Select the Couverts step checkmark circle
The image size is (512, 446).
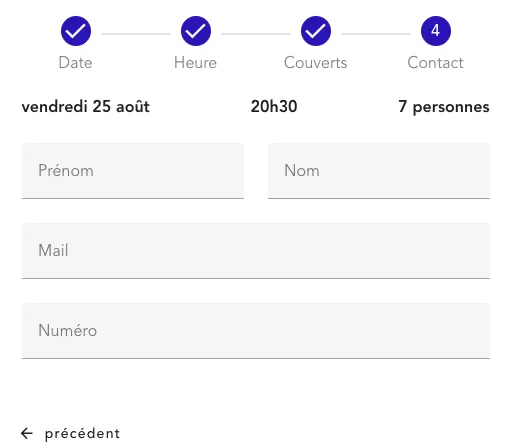pyautogui.click(x=316, y=31)
